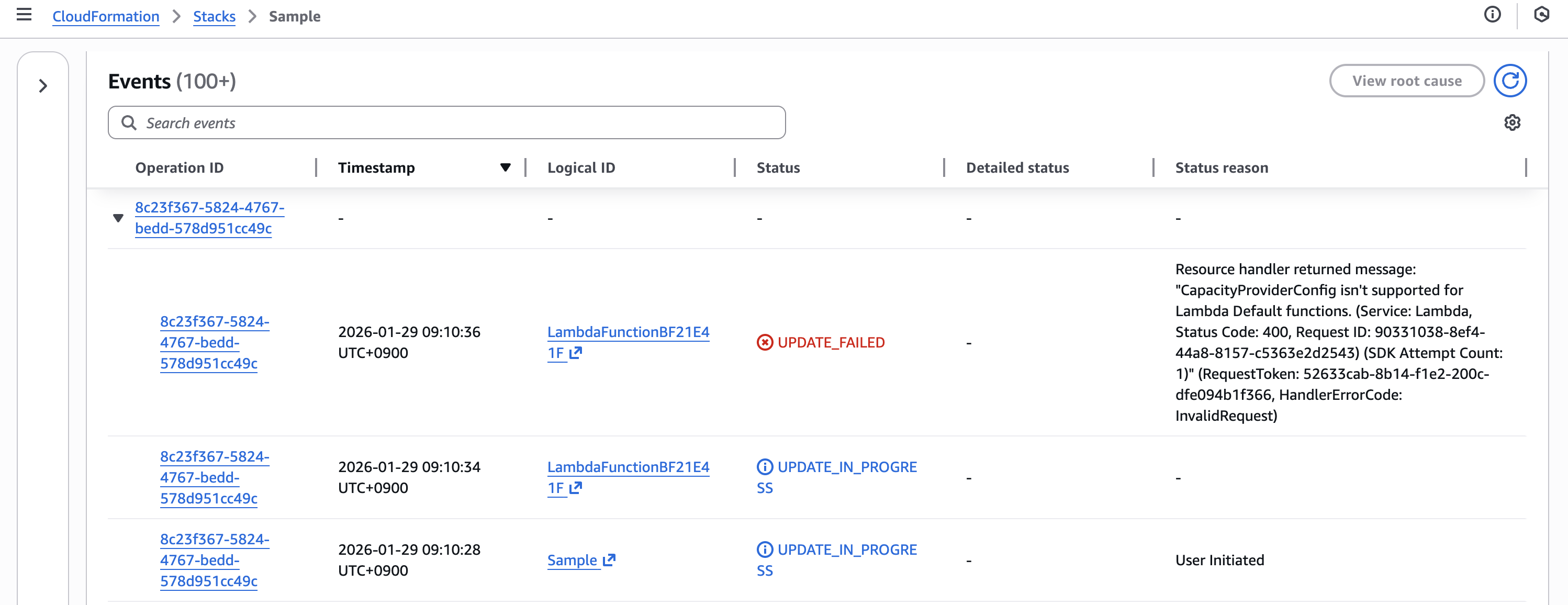
Task: Refresh the events list
Action: coord(1509,81)
